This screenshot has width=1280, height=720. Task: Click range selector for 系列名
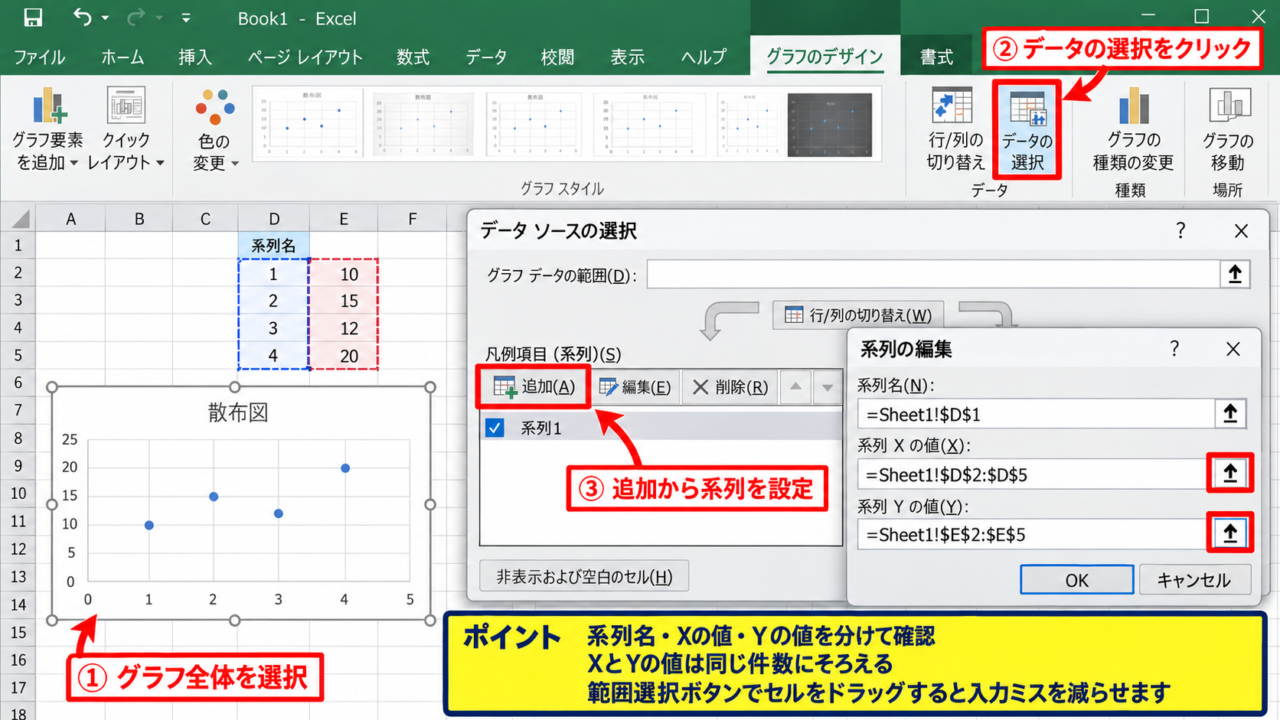(x=1230, y=414)
